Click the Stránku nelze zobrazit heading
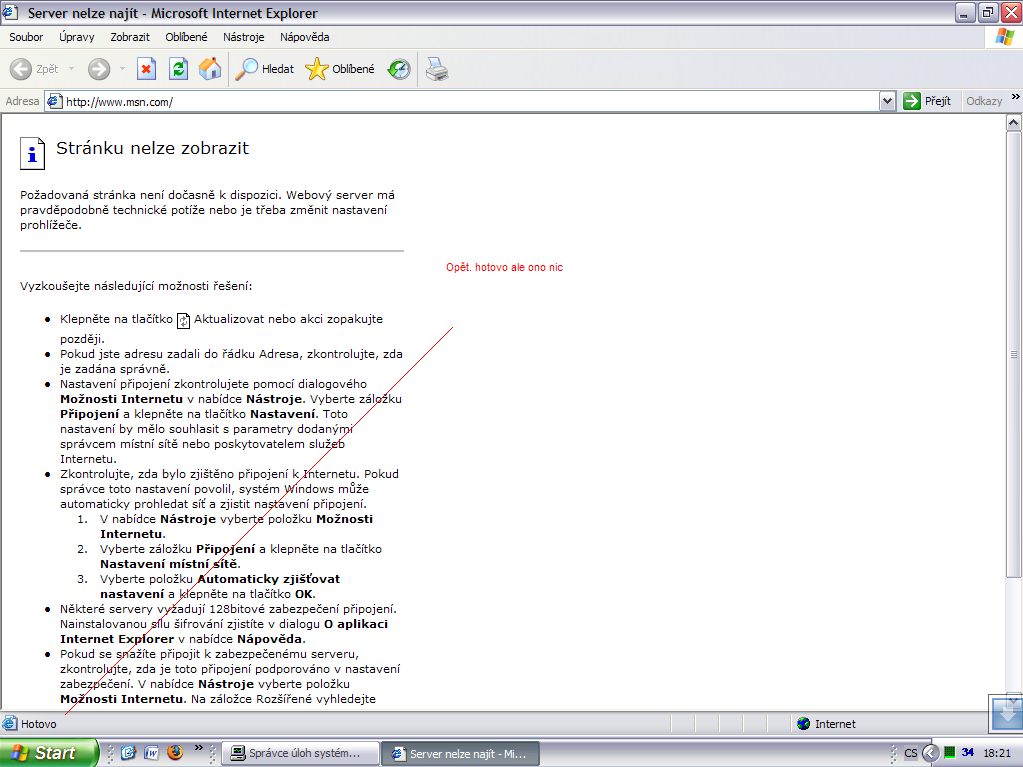Image resolution: width=1023 pixels, height=767 pixels. 152,148
